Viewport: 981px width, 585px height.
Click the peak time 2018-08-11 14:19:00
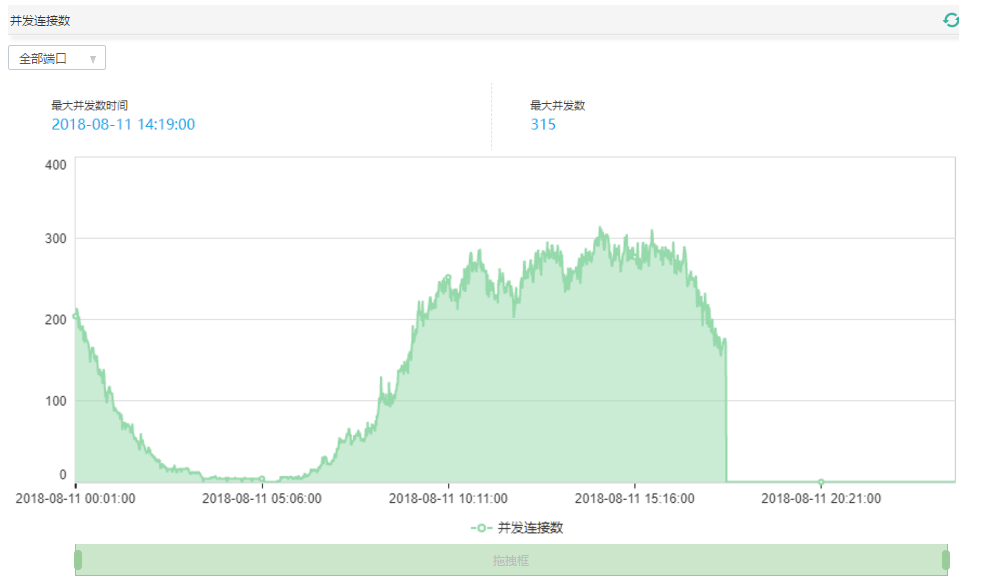tap(123, 125)
